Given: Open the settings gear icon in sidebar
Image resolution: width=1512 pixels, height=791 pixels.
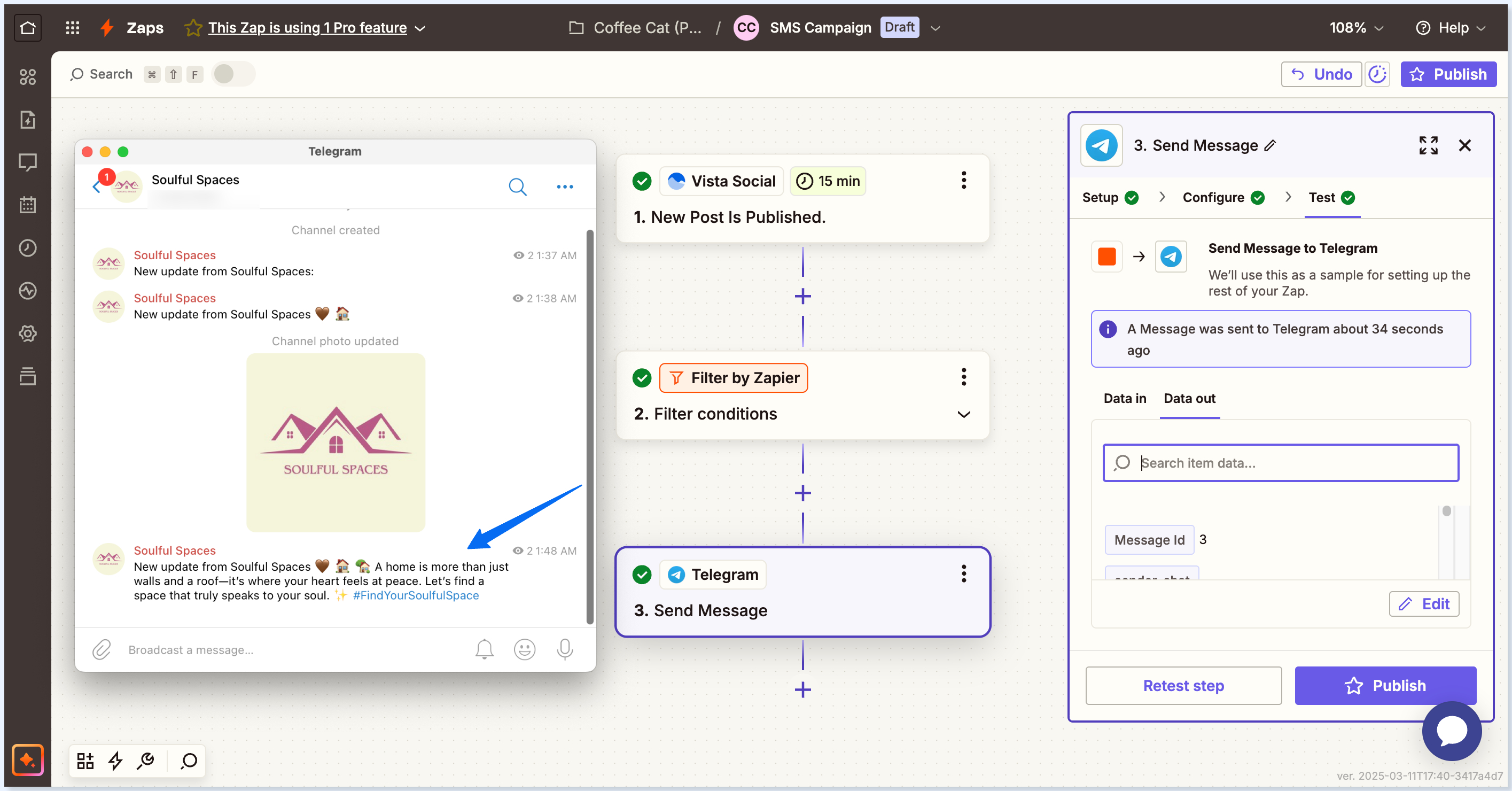Looking at the screenshot, I should click(x=28, y=334).
